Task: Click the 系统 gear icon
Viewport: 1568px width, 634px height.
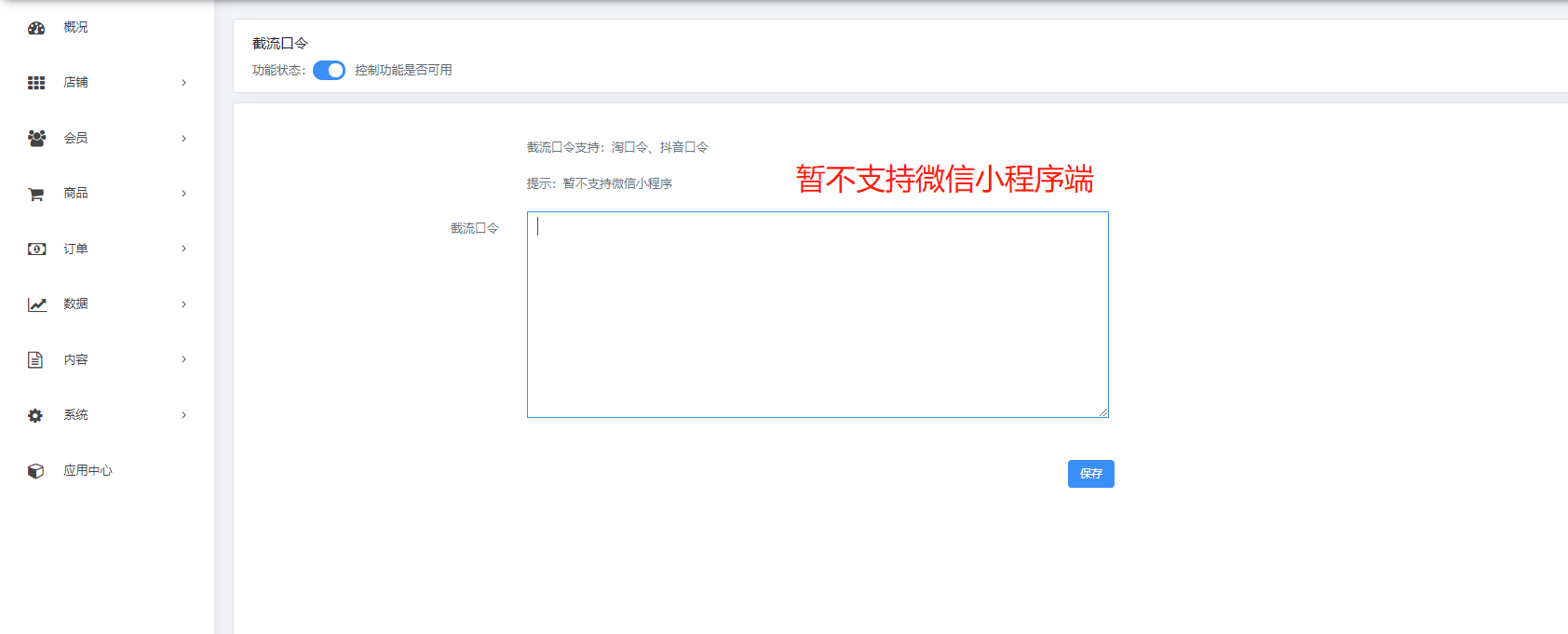Action: (x=35, y=415)
